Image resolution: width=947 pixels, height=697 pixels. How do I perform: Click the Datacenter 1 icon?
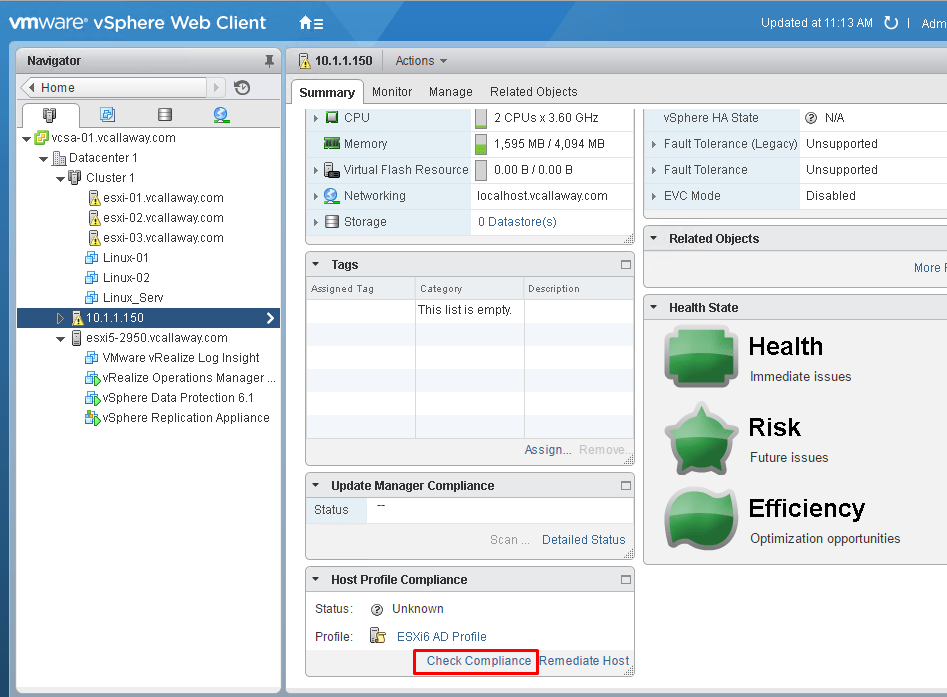click(59, 158)
